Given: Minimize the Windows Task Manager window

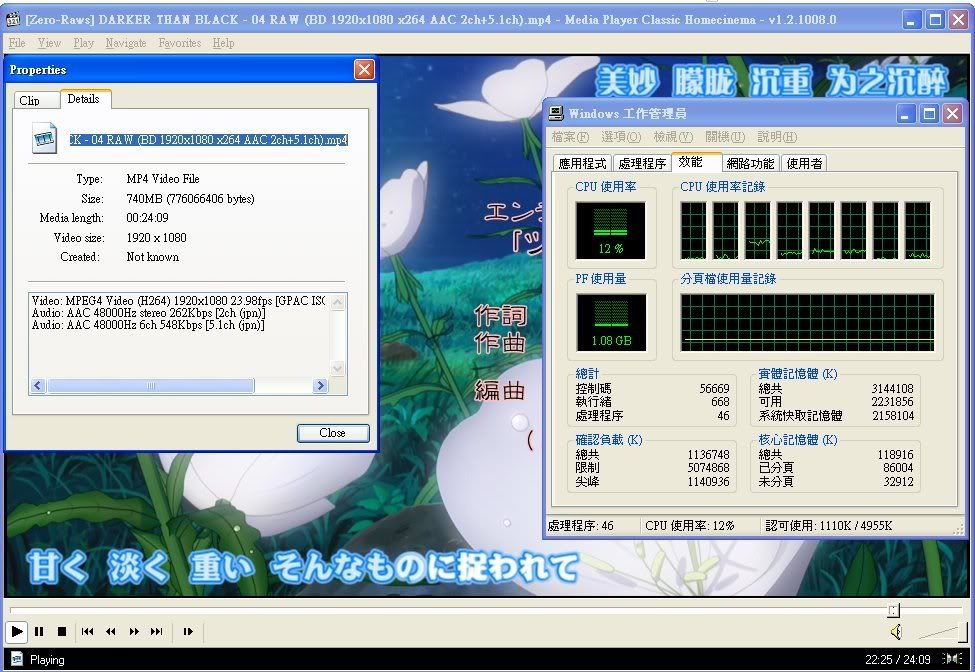Looking at the screenshot, I should tap(906, 114).
